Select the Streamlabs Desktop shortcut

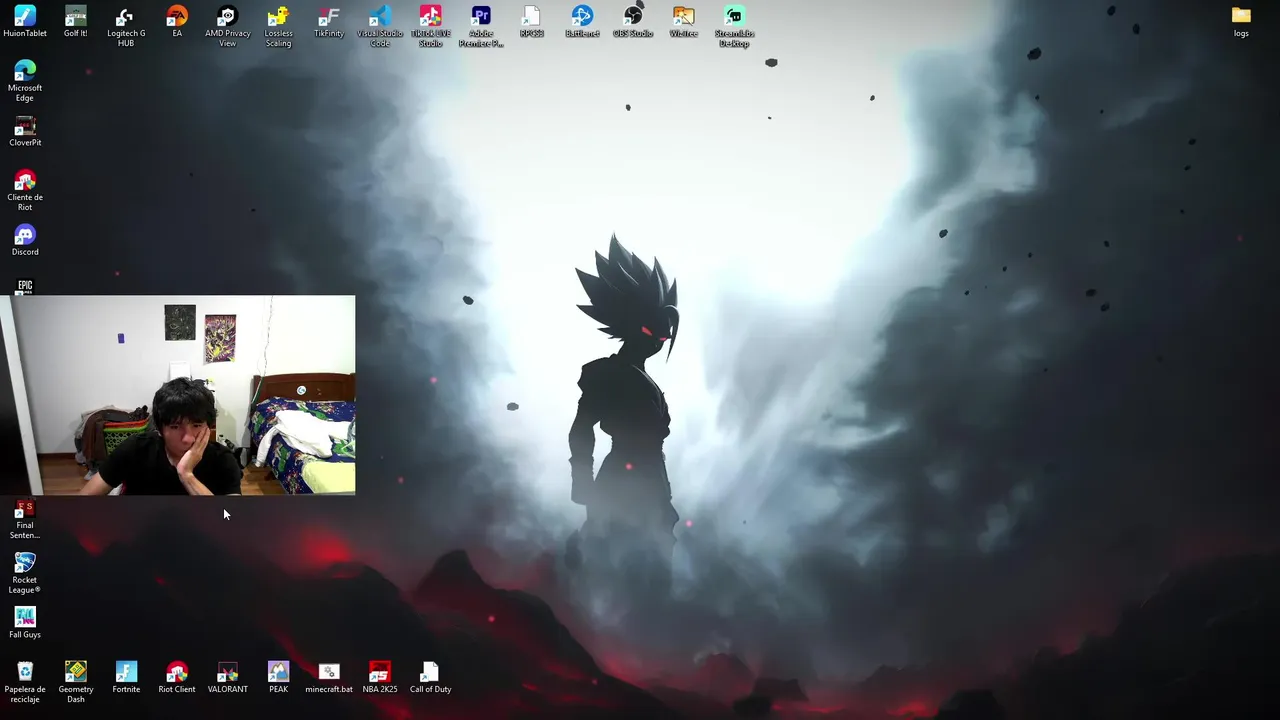pos(734,26)
